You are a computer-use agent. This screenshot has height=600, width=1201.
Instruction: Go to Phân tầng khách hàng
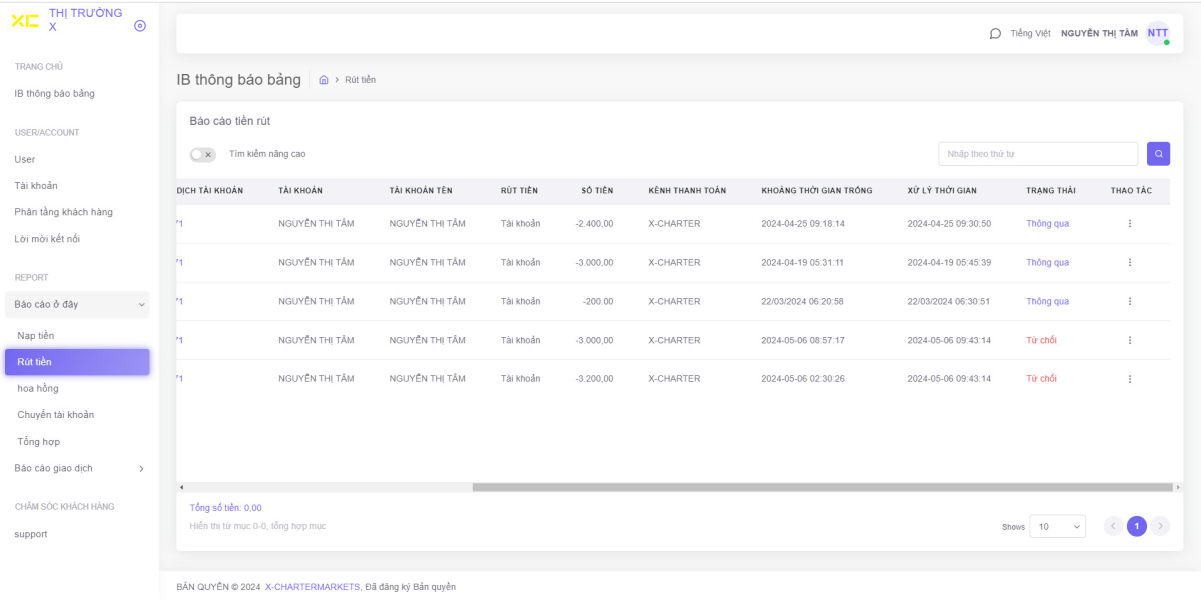click(x=63, y=212)
